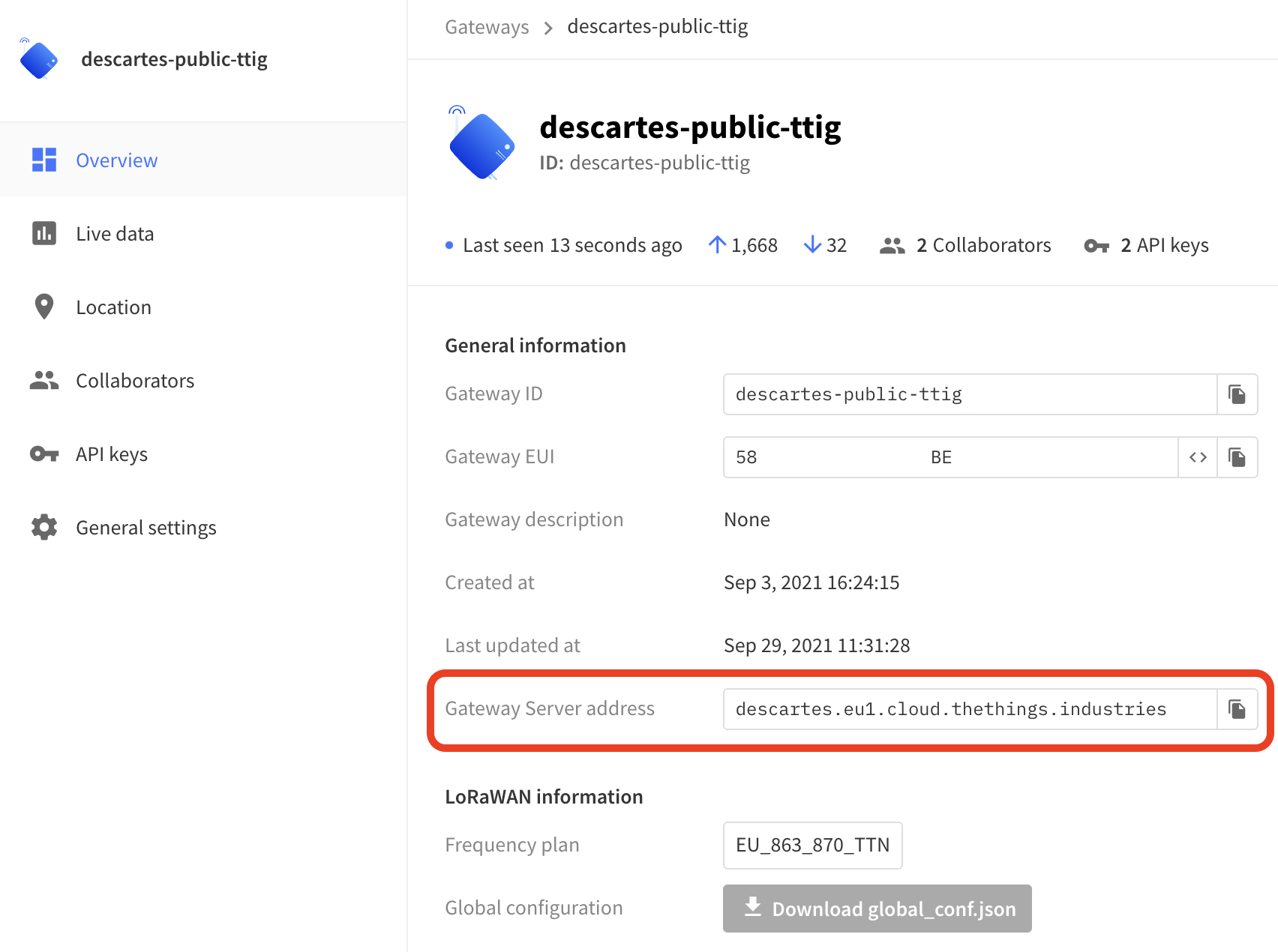Screen dimensions: 1278x952
Task: Click the Collaborators people icon in sidebar
Action: pyautogui.click(x=44, y=380)
